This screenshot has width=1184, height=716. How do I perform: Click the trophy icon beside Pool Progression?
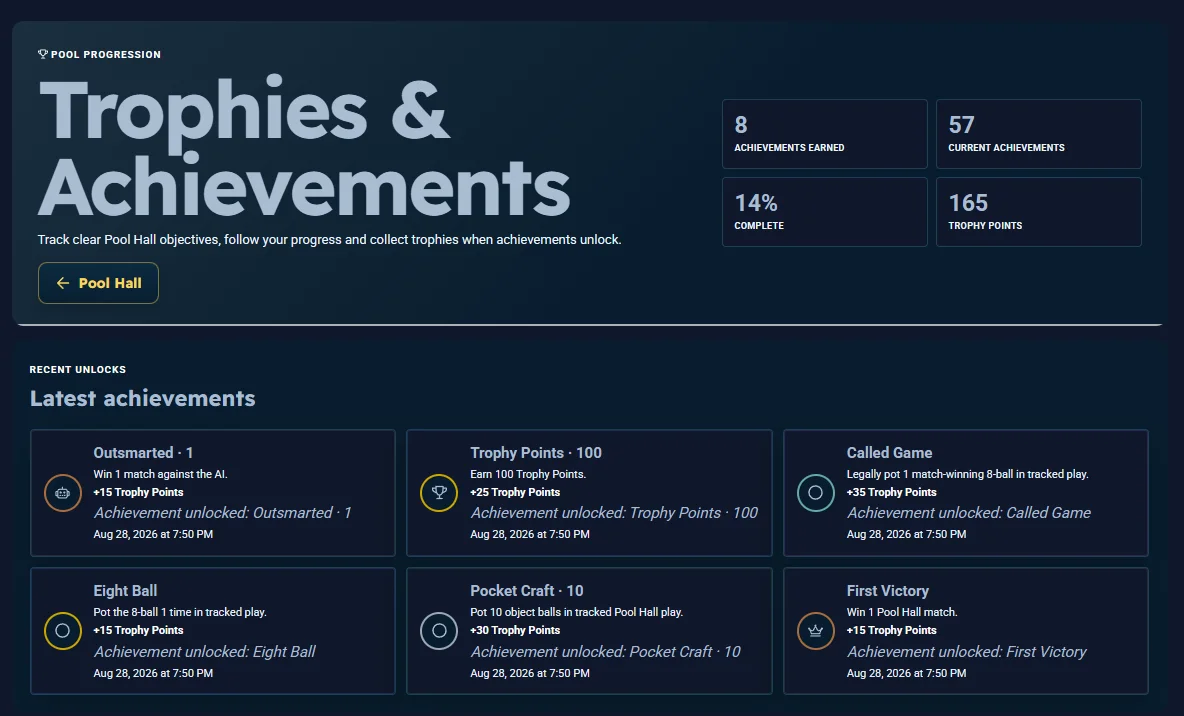tap(43, 54)
